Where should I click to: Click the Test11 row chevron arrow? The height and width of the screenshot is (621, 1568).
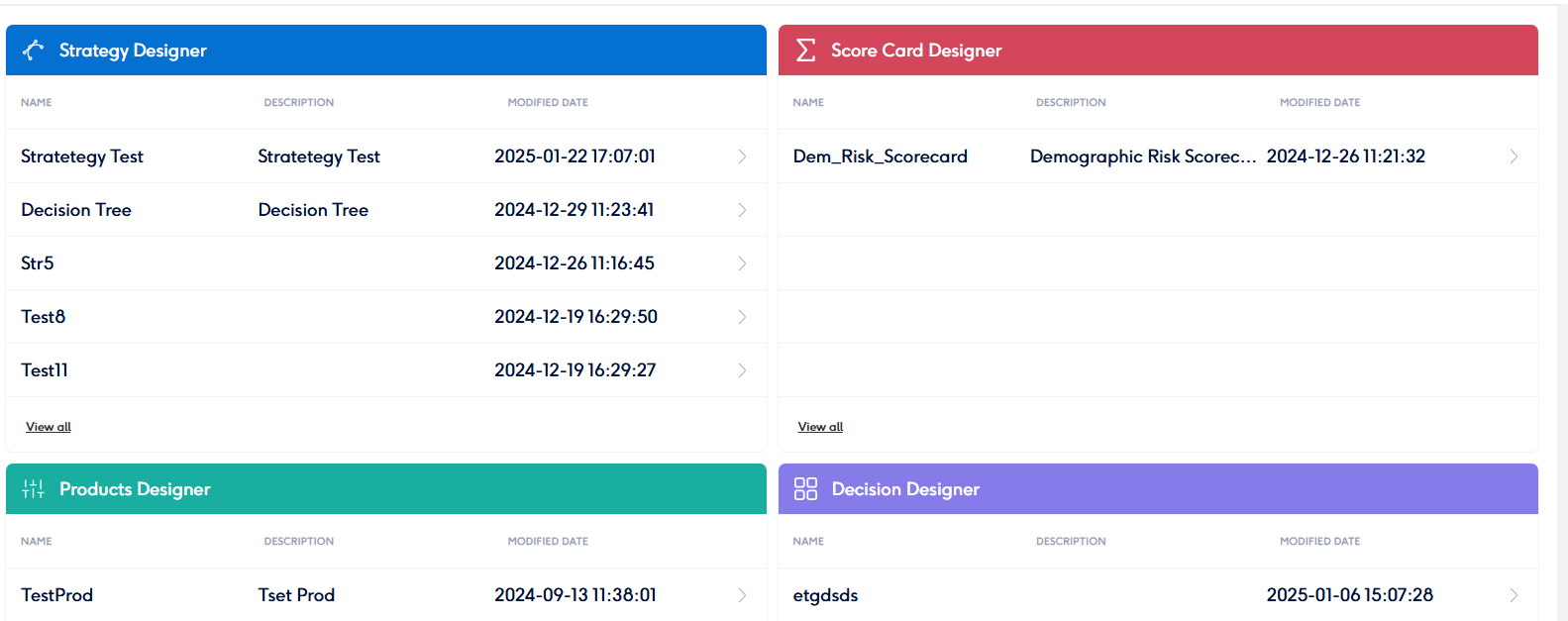[742, 370]
